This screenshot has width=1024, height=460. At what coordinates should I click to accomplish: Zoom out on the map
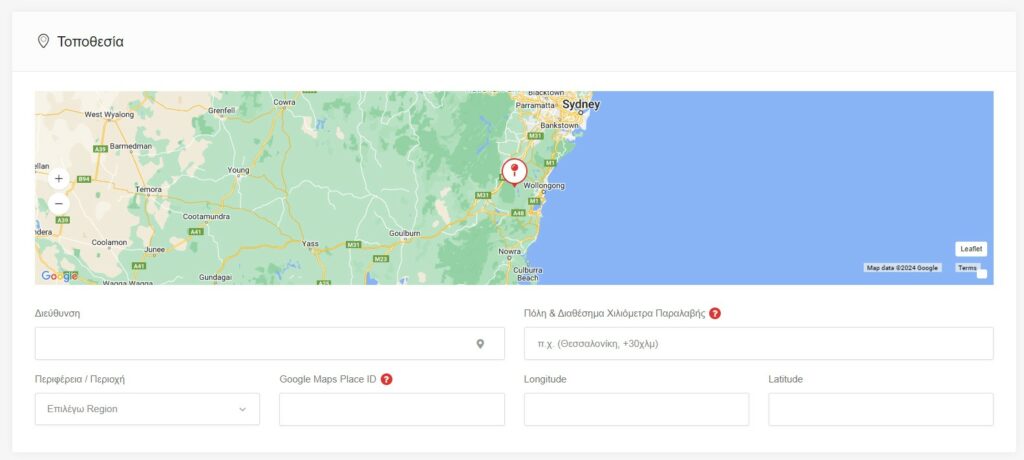point(58,204)
